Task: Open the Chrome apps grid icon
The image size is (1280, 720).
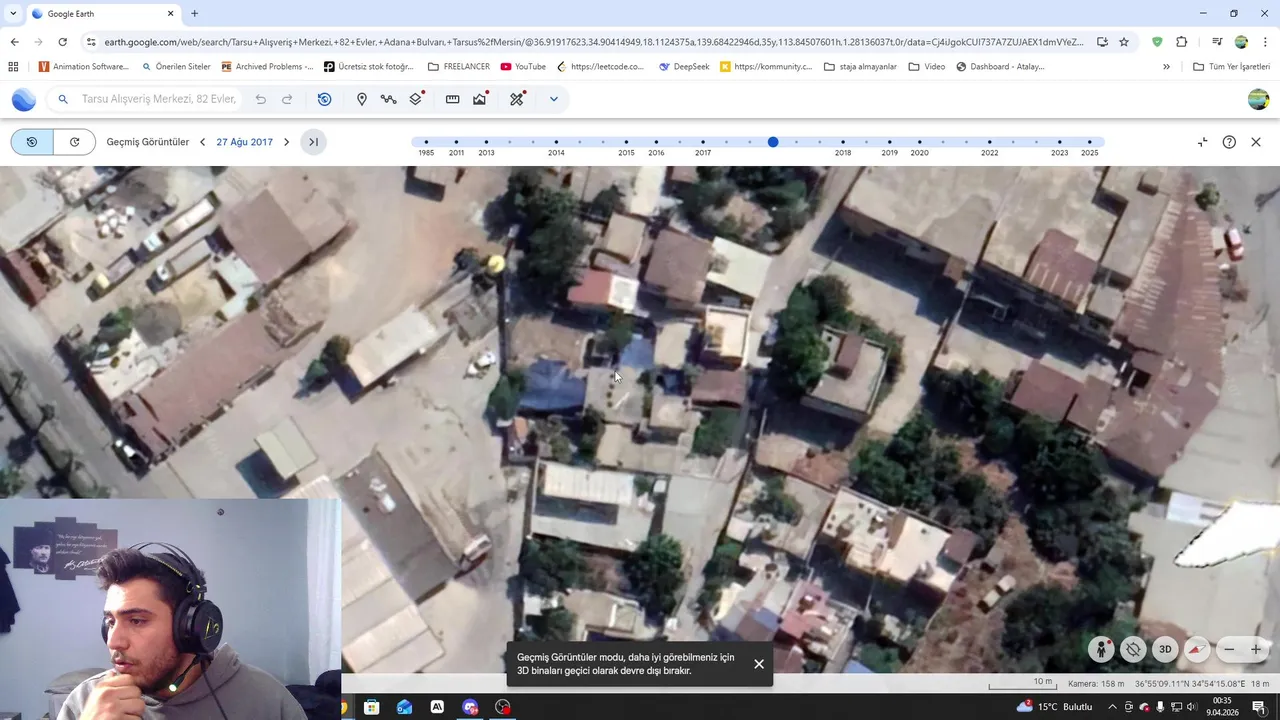Action: point(13,67)
